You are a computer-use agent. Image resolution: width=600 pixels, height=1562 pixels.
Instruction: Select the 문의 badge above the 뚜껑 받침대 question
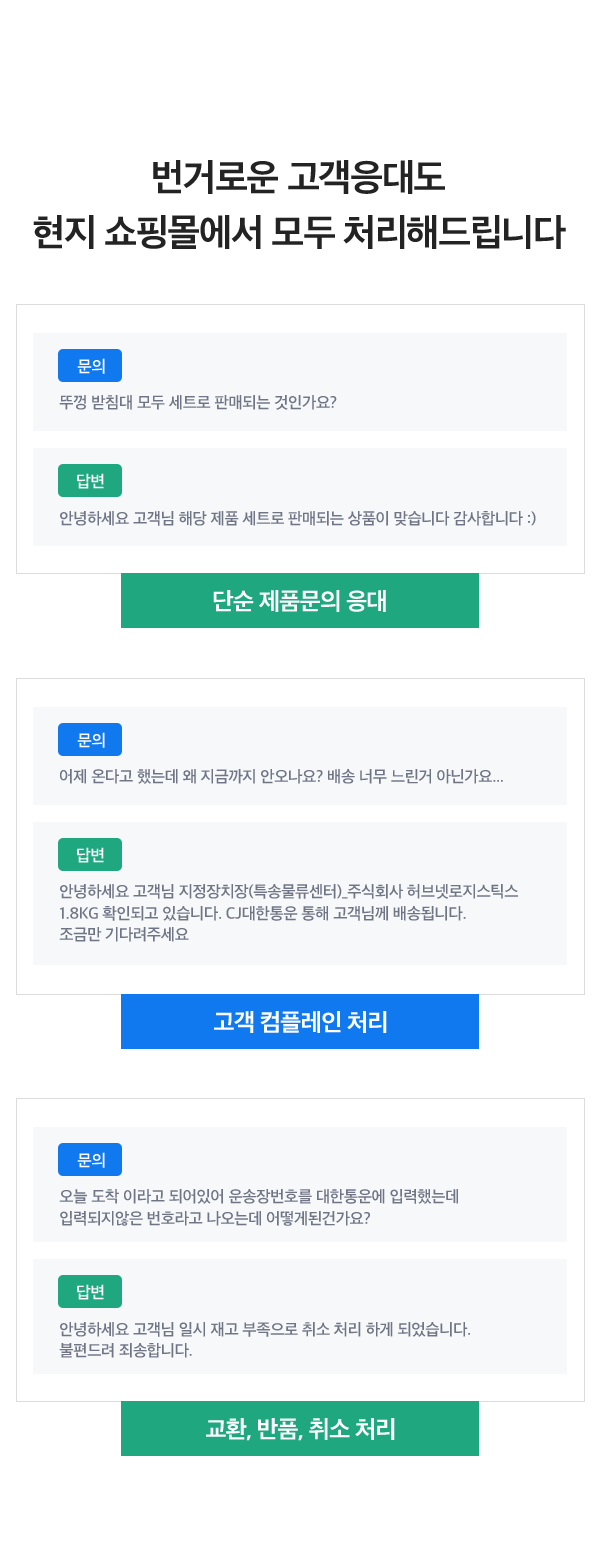coord(90,366)
